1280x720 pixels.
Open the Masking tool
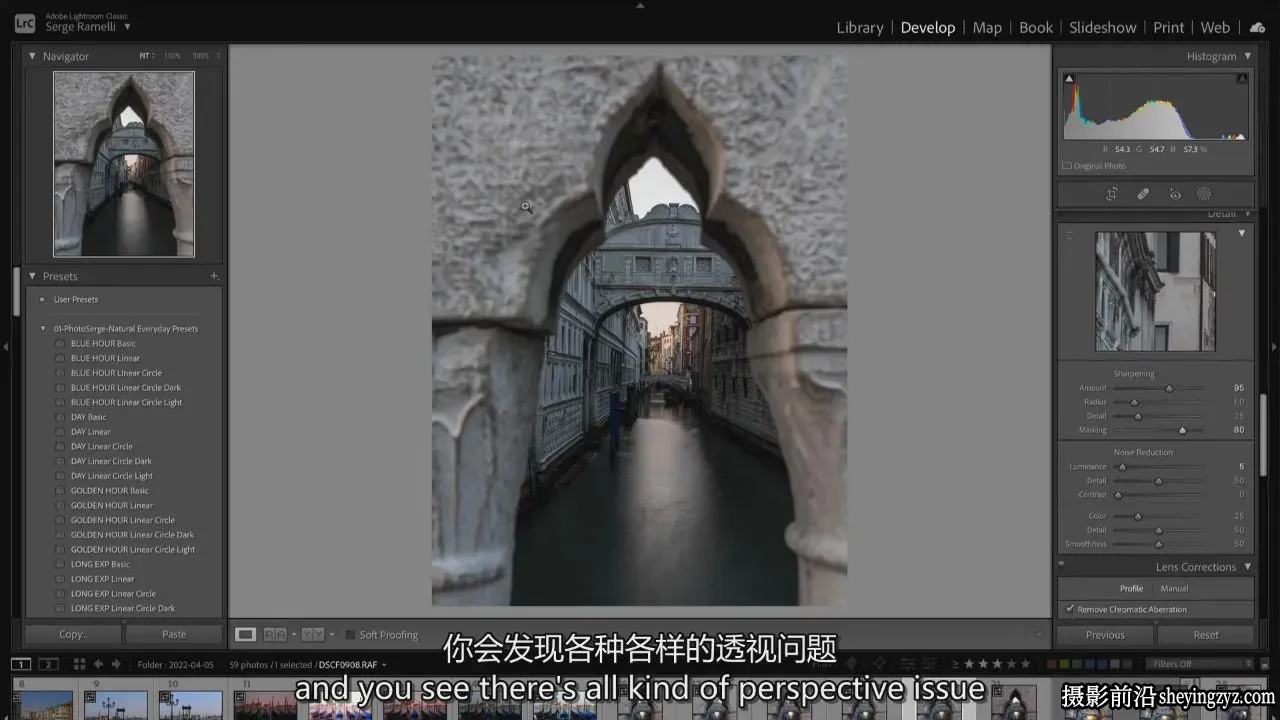click(x=1204, y=194)
